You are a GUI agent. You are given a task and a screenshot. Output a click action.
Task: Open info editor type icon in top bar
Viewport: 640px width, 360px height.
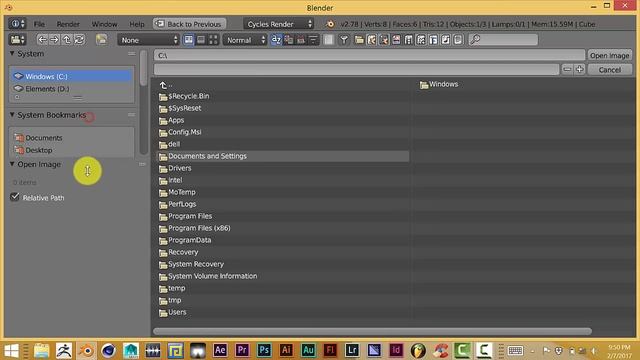[17, 24]
